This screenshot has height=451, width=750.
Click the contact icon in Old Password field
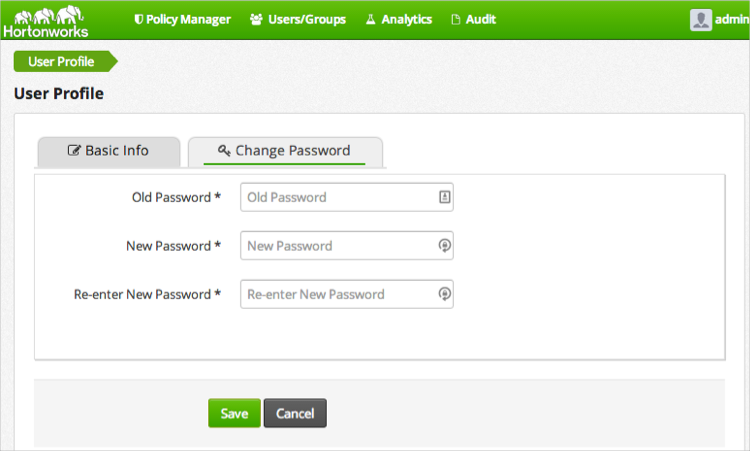(444, 197)
